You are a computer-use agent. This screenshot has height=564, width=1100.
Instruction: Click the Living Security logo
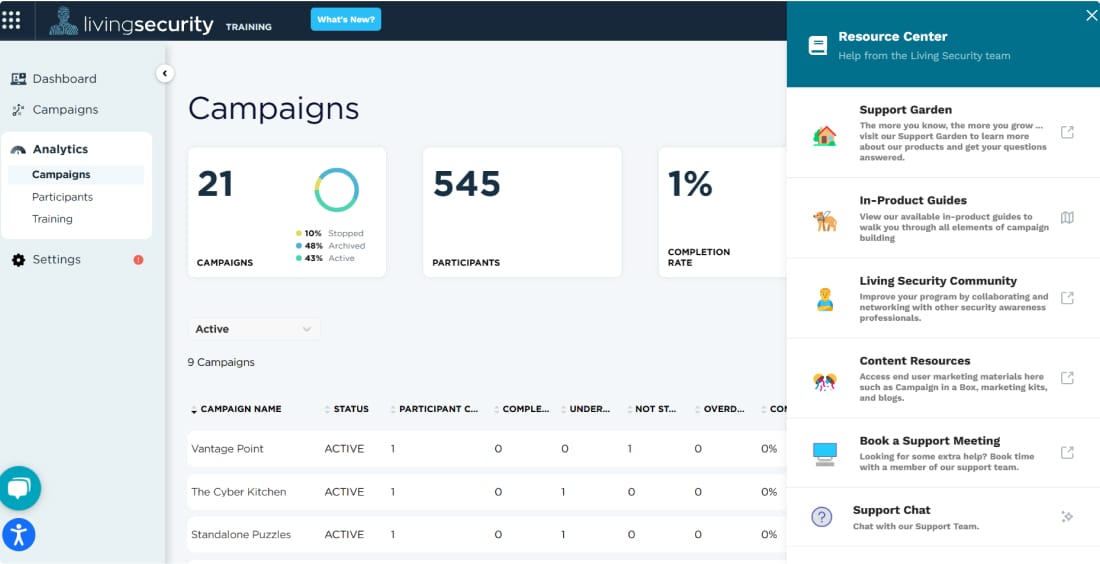(131, 22)
